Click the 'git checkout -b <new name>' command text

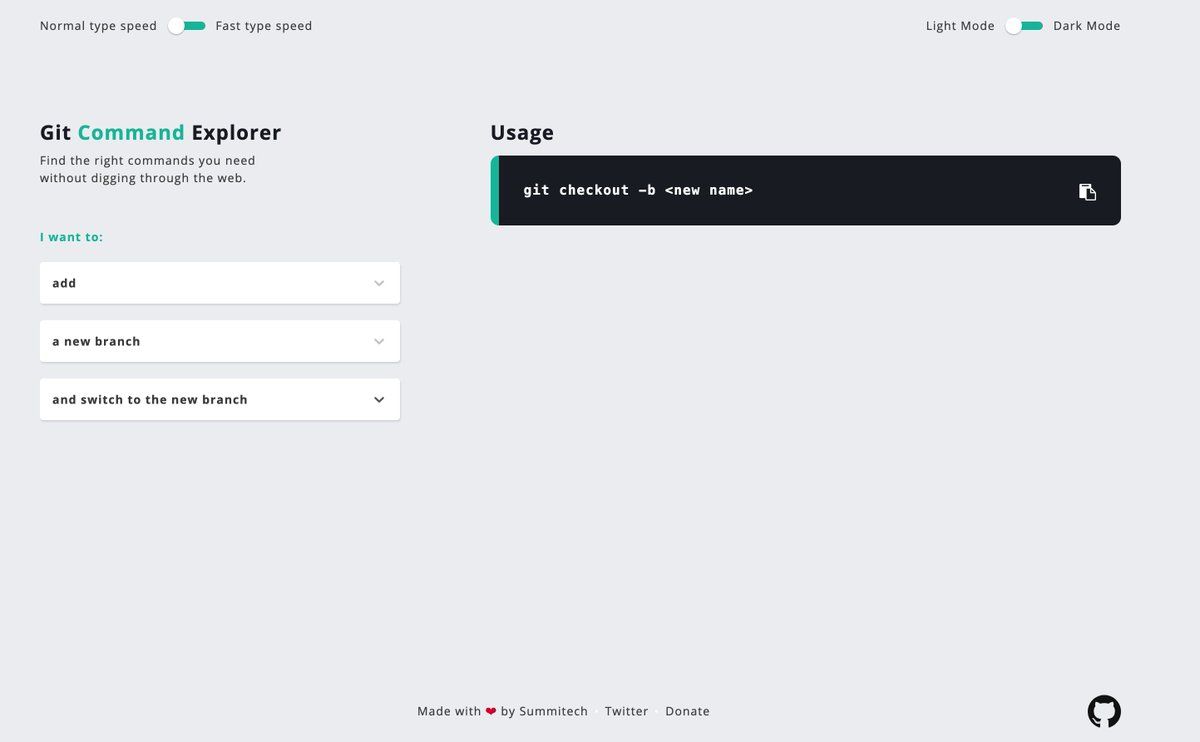[638, 190]
